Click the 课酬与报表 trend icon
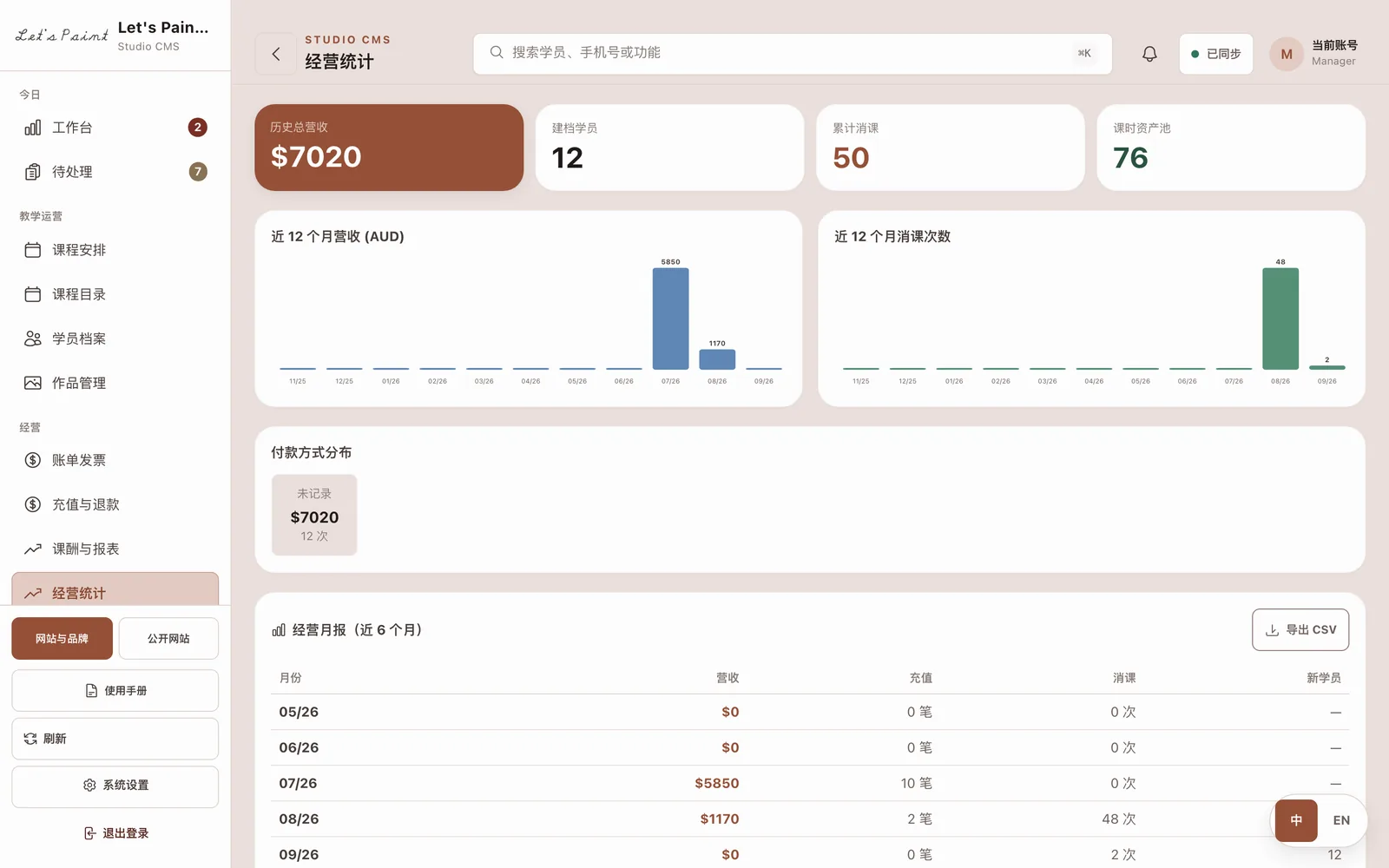Image resolution: width=1389 pixels, height=868 pixels. click(33, 549)
